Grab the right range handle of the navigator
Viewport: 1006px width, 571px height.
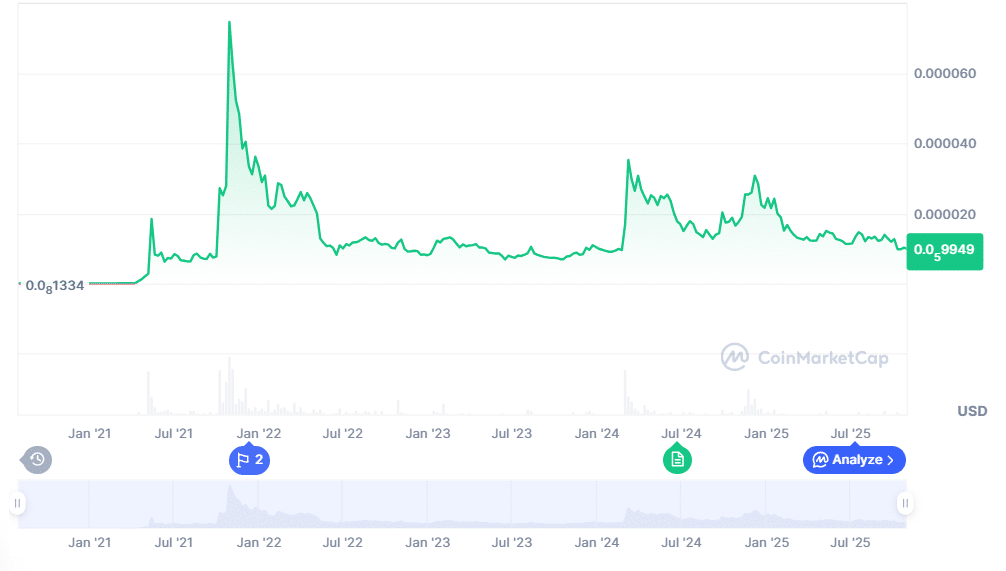pos(904,503)
